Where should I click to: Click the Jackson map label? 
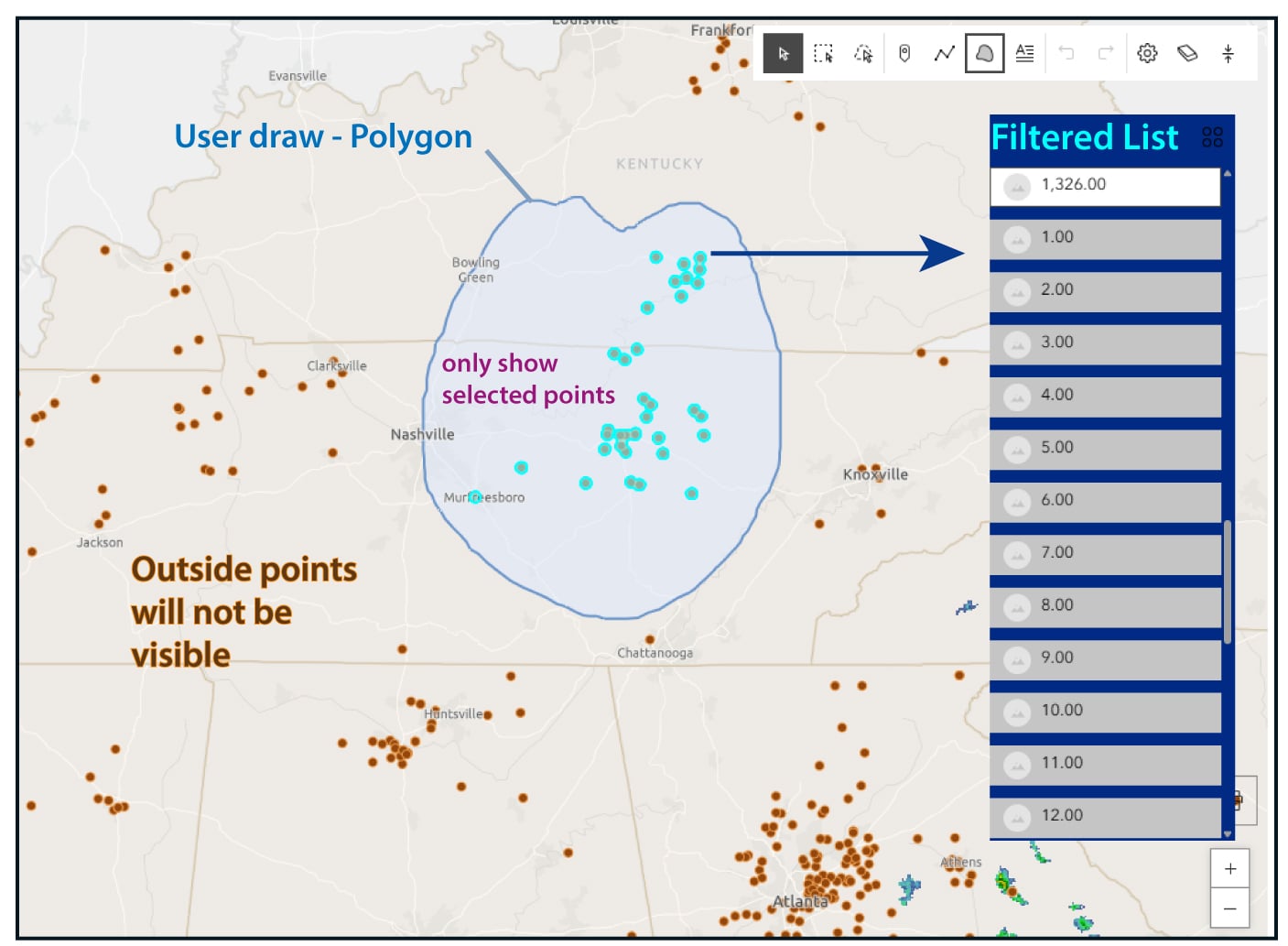point(100,542)
